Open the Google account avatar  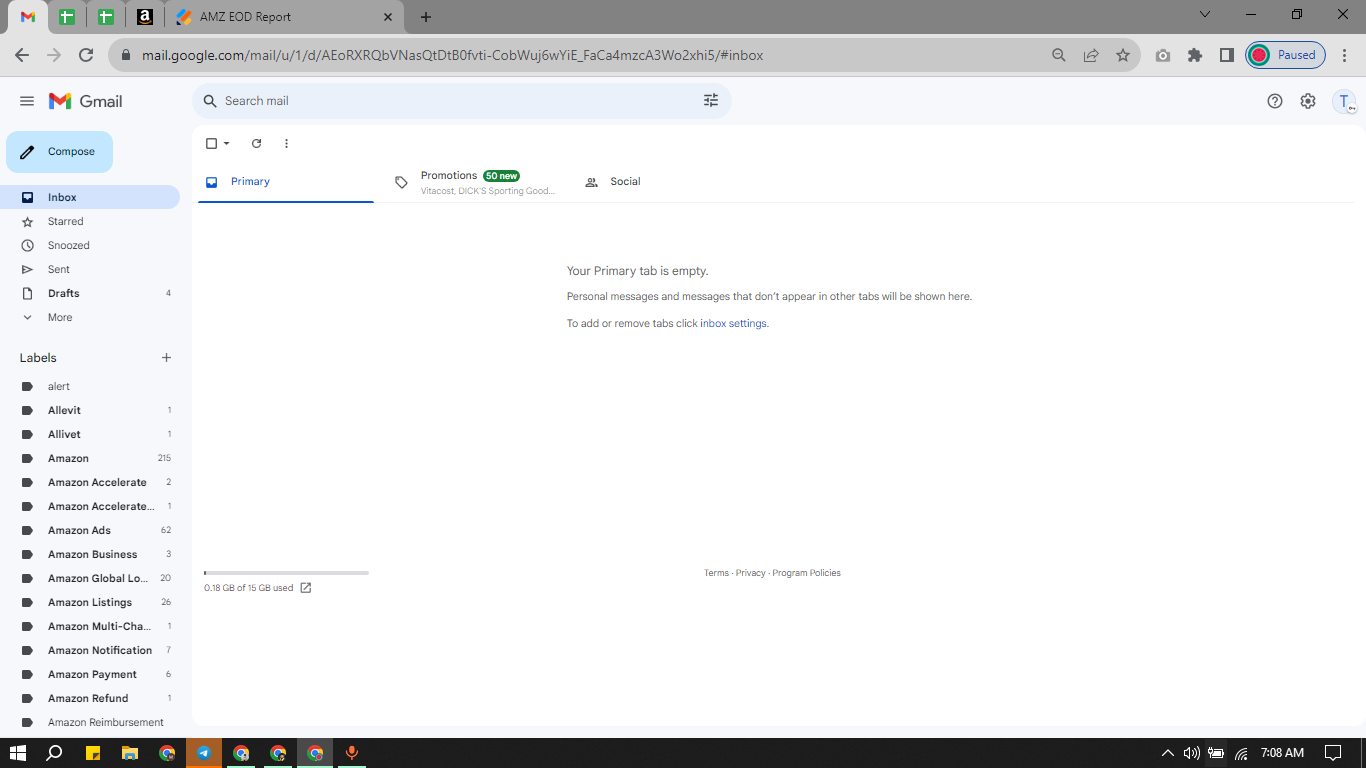1345,101
